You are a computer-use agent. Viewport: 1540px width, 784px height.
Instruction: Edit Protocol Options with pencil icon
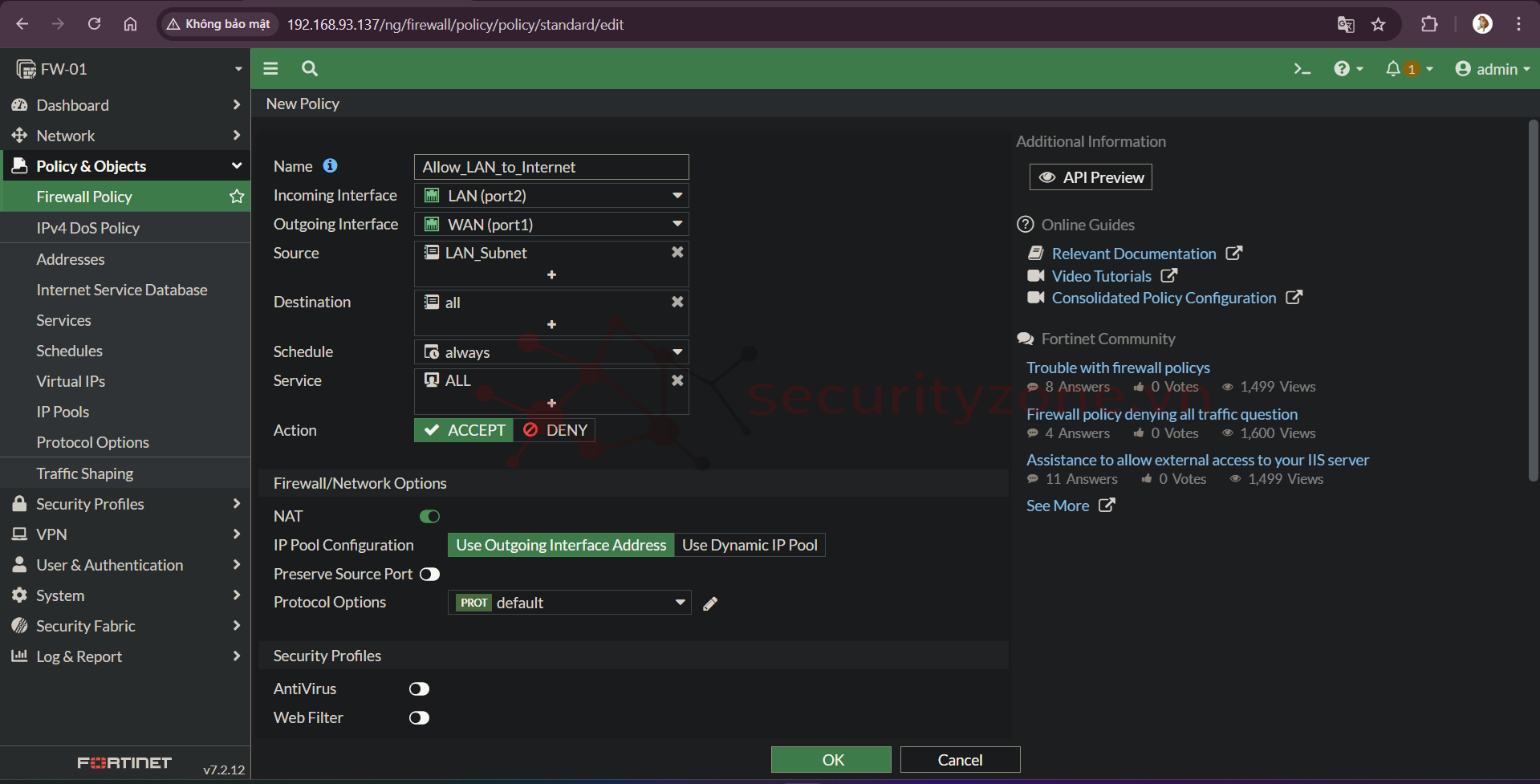click(x=710, y=603)
